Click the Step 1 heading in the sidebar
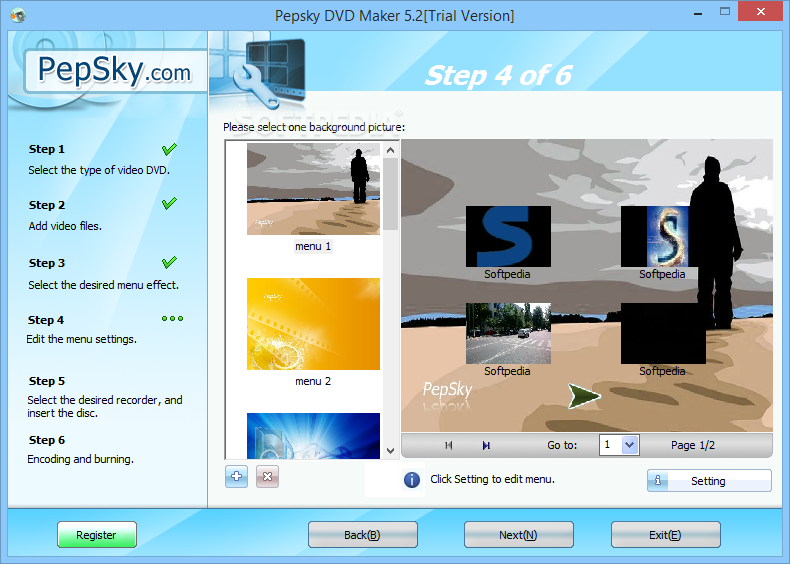Screen dimensions: 790x564 tap(46, 149)
